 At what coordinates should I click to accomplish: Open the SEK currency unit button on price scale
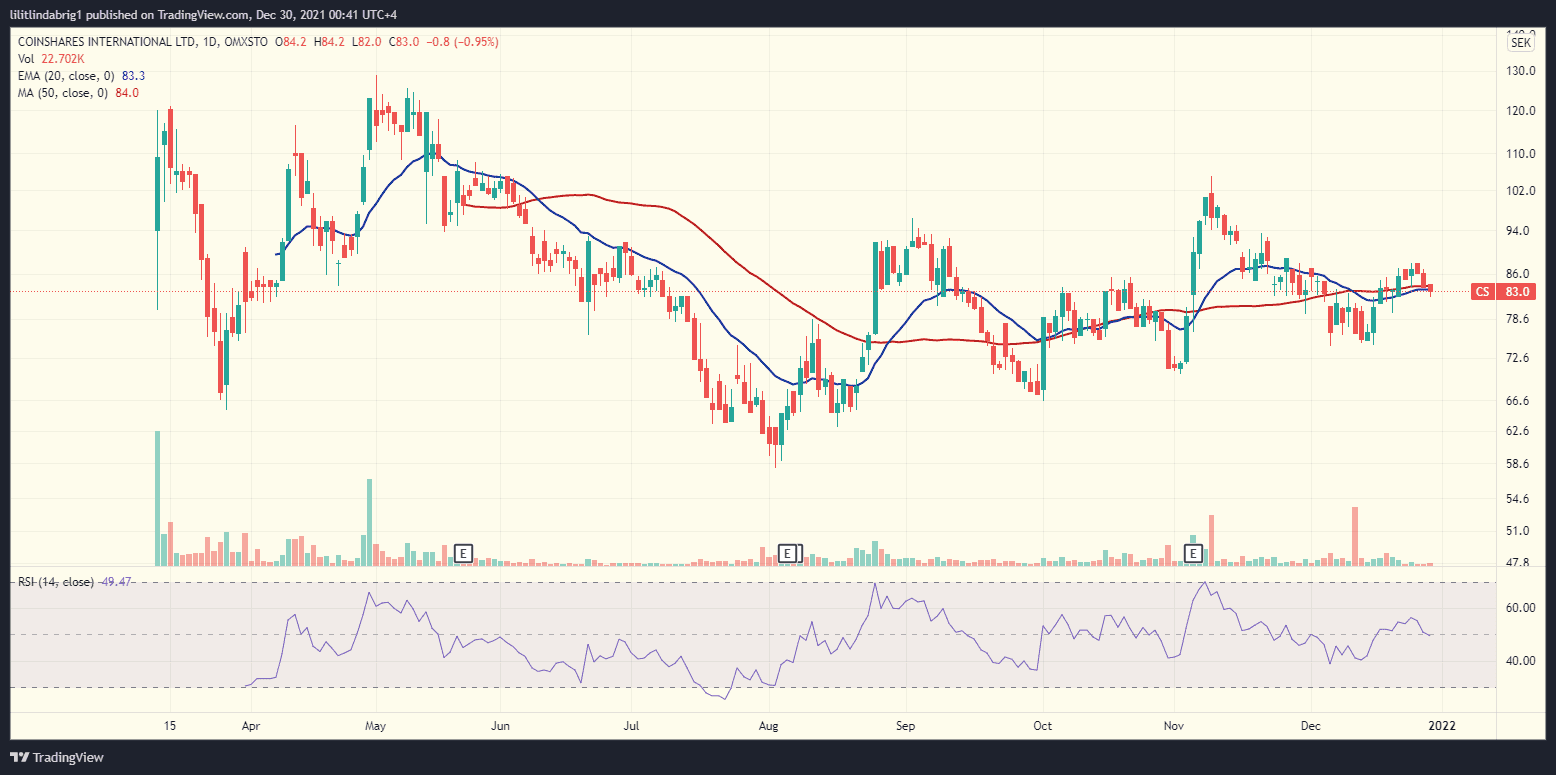[x=1521, y=42]
